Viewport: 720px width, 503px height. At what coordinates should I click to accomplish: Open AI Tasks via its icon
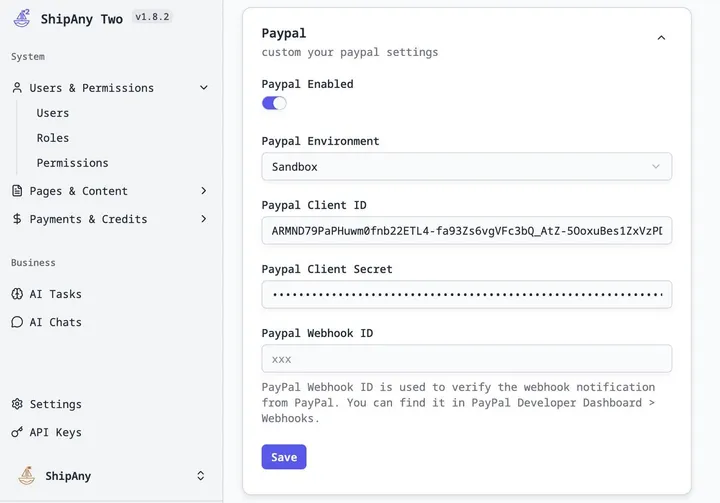tap(17, 294)
